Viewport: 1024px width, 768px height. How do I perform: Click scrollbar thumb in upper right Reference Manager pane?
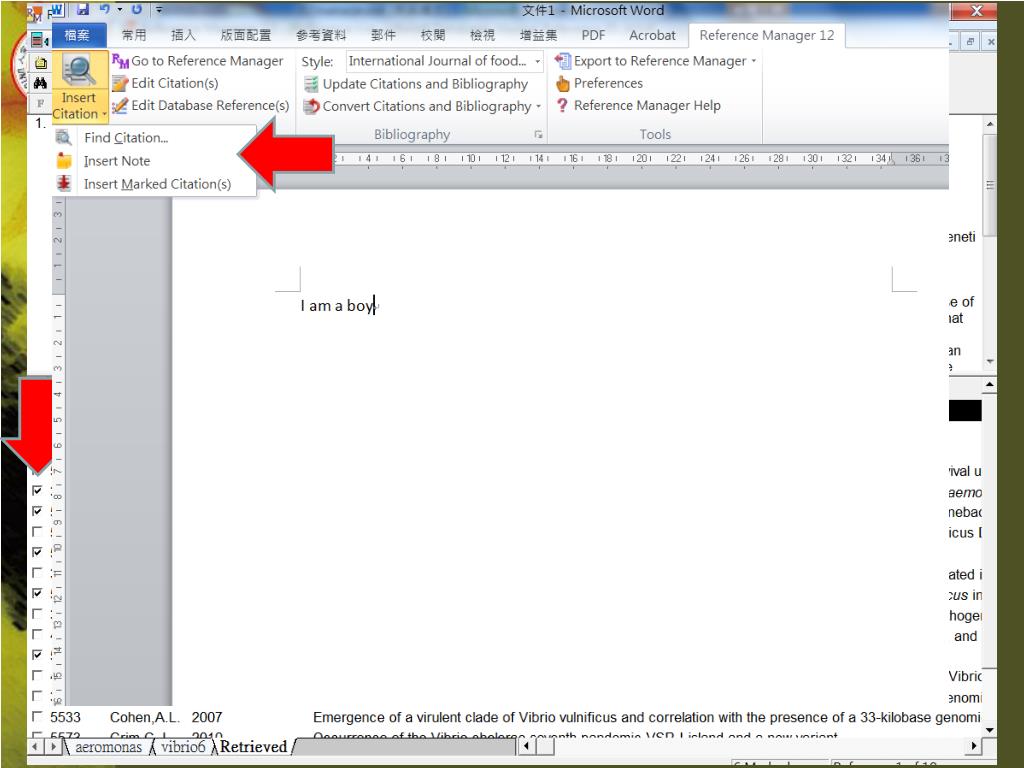(990, 185)
